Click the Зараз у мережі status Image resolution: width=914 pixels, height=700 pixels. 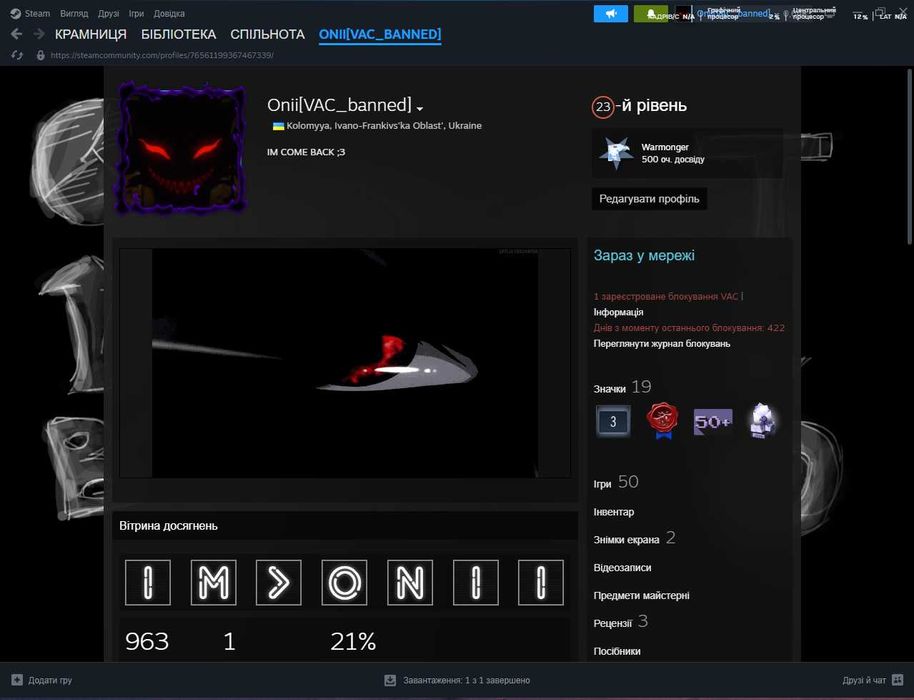644,255
